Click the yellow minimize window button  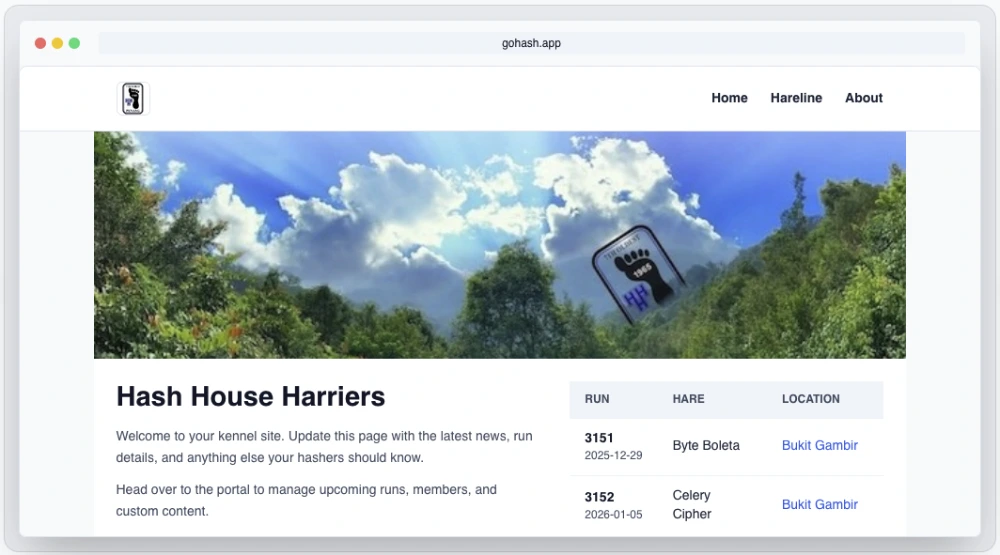tap(57, 43)
